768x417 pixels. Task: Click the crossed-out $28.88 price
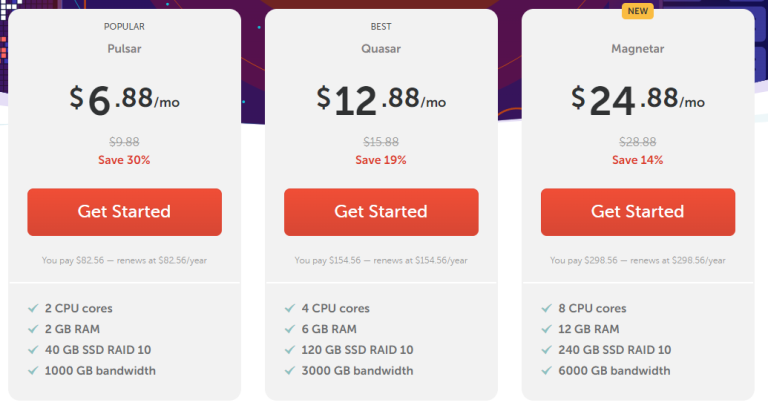click(638, 142)
